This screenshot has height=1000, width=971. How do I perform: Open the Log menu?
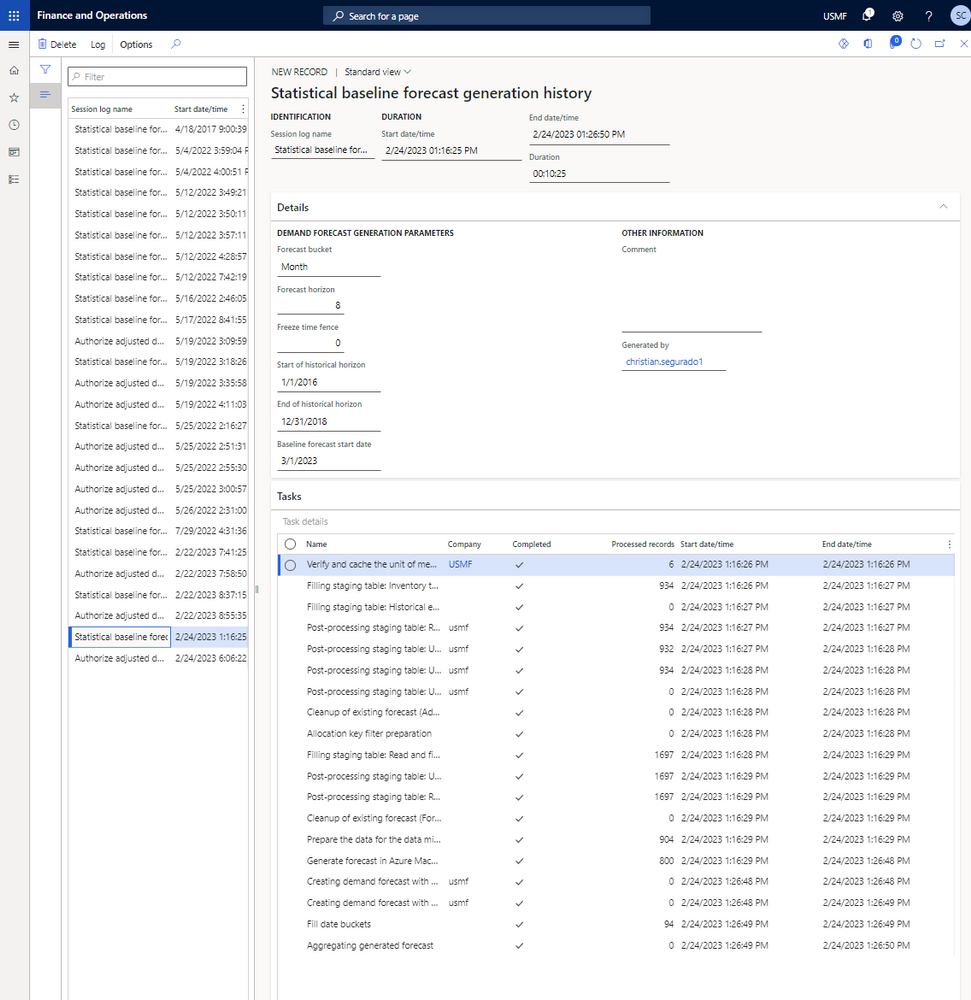pyautogui.click(x=98, y=45)
